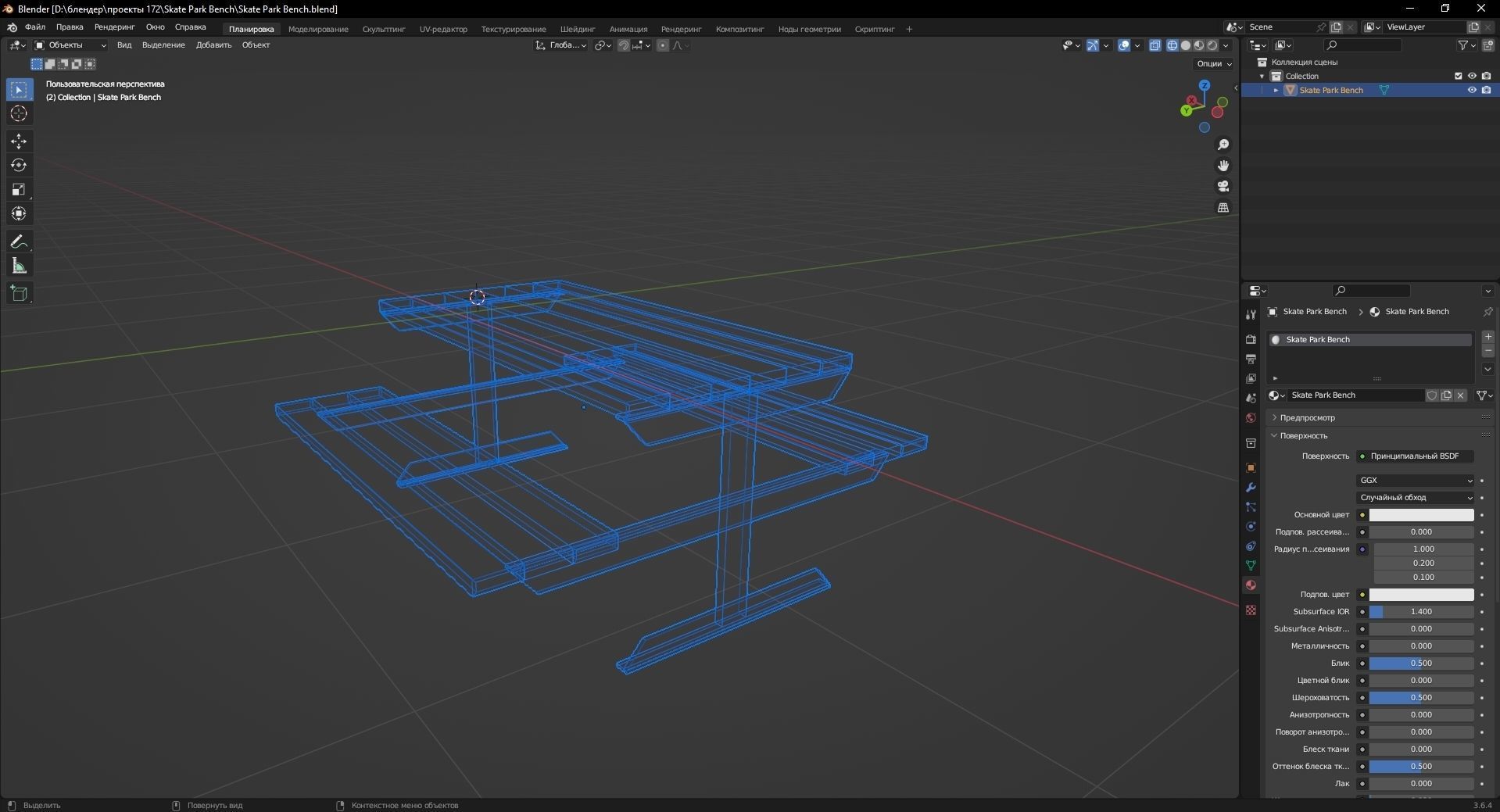The image size is (1500, 812).
Task: Toggle snapping magnet button
Action: (x=624, y=45)
